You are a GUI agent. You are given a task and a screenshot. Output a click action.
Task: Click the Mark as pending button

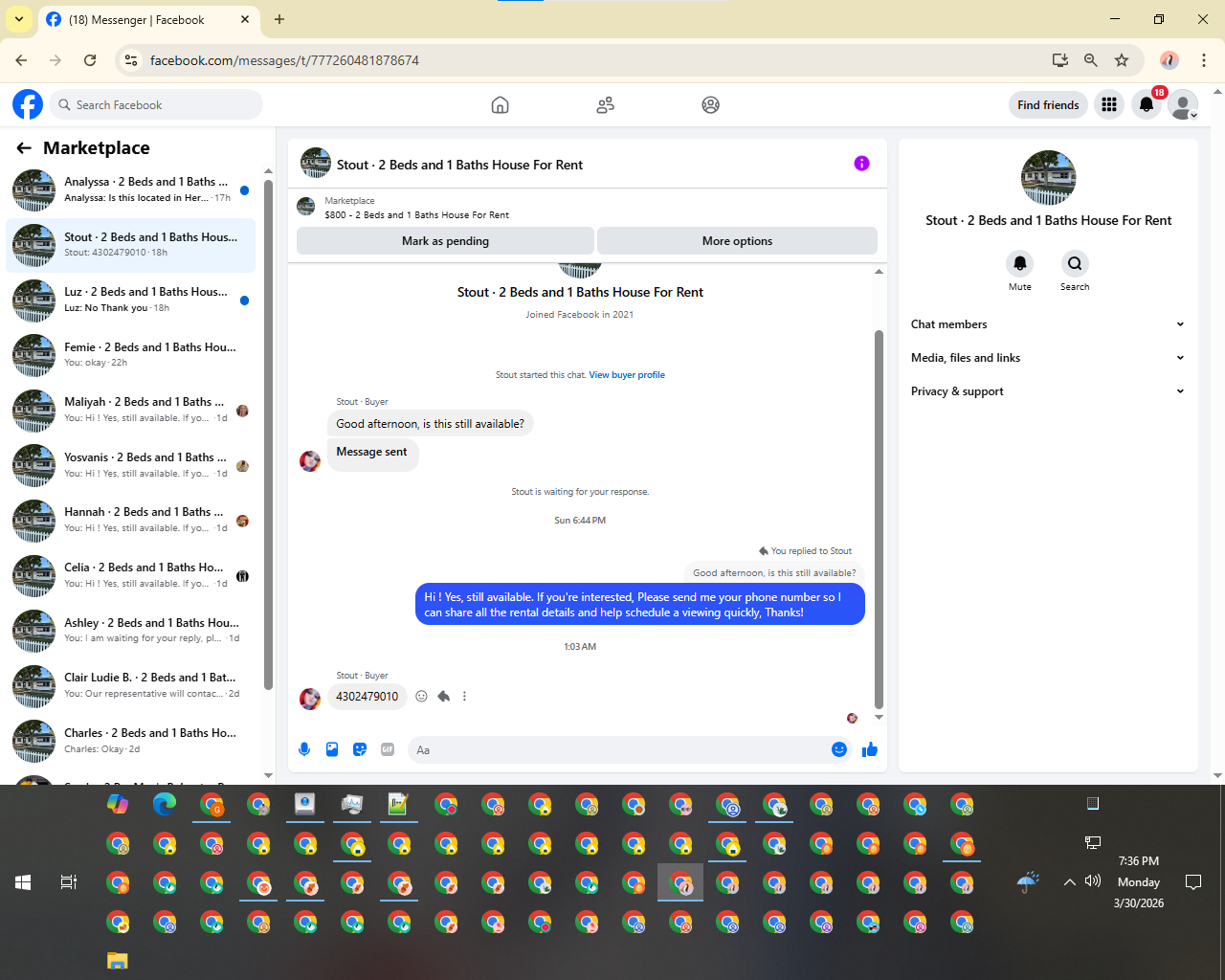tap(445, 241)
